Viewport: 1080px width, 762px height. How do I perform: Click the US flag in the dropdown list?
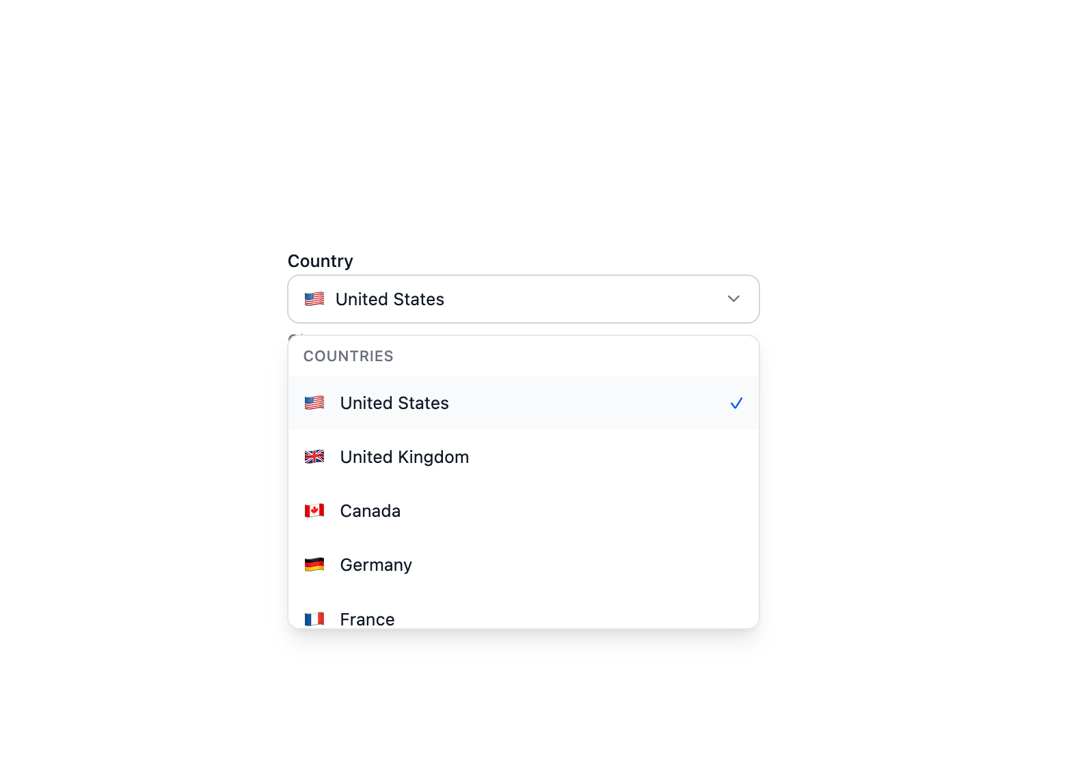pyautogui.click(x=314, y=403)
